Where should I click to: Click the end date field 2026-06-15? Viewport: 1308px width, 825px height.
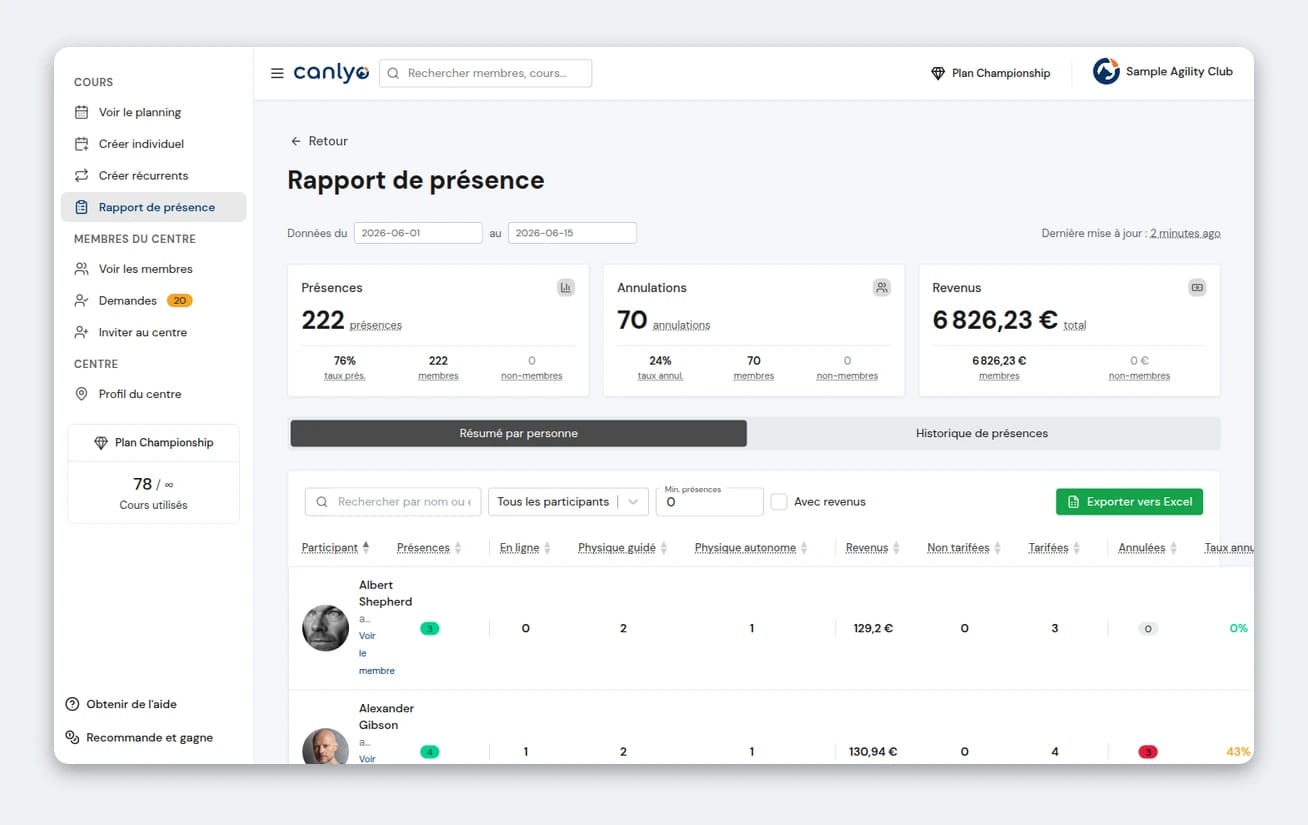[572, 233]
